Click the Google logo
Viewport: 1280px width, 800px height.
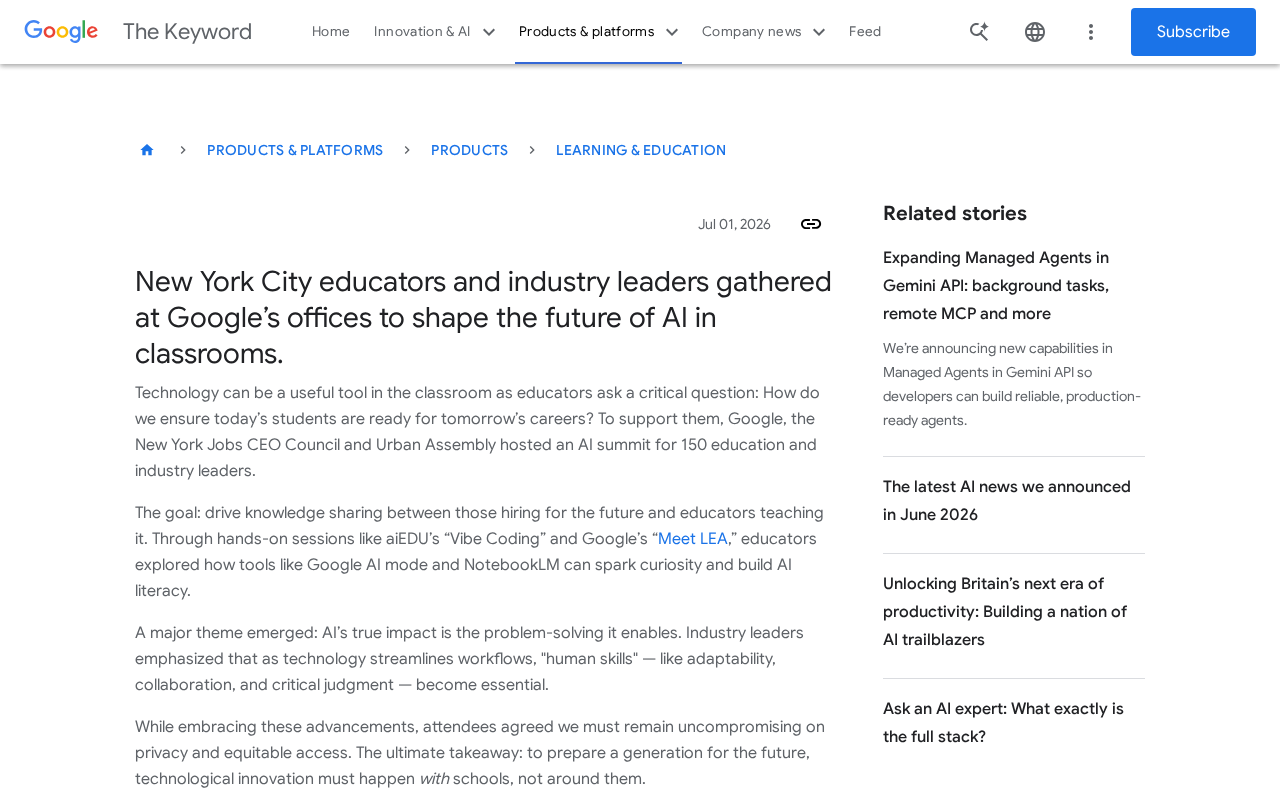coord(61,32)
